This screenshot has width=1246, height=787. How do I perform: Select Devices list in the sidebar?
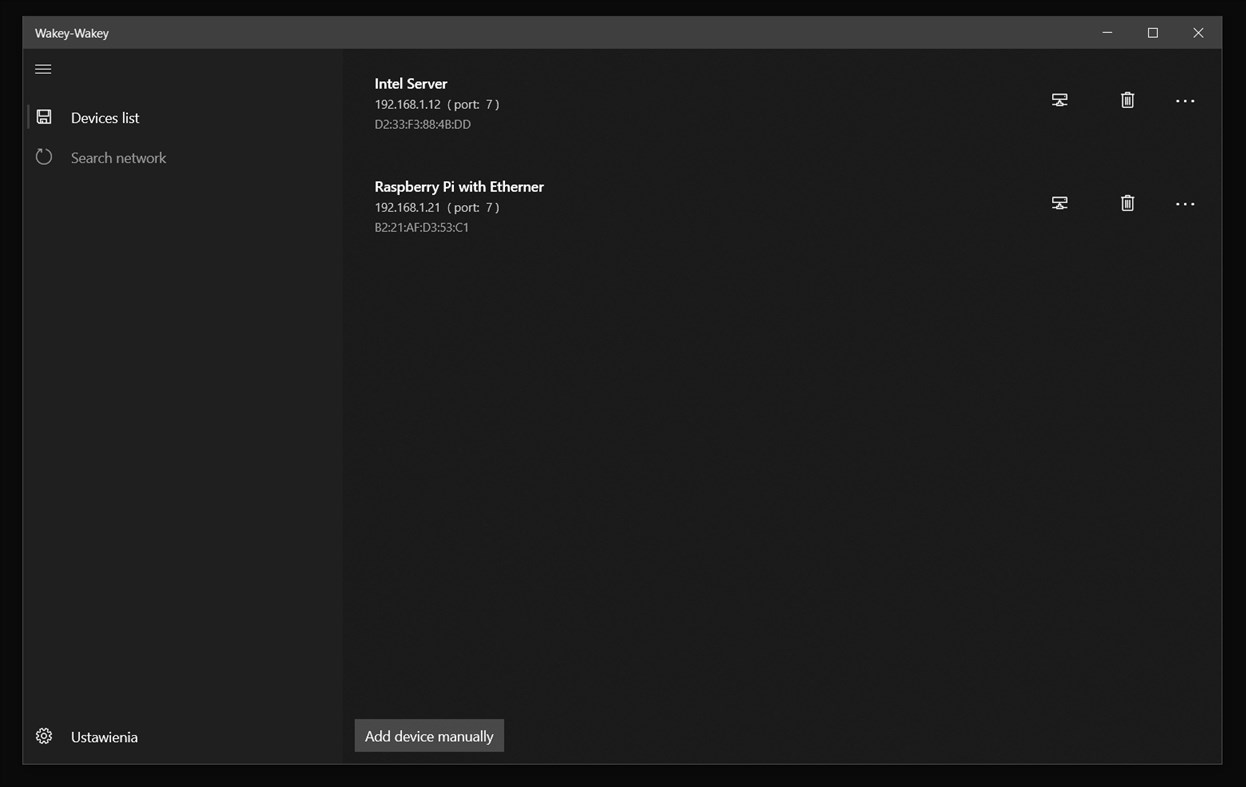click(x=104, y=117)
